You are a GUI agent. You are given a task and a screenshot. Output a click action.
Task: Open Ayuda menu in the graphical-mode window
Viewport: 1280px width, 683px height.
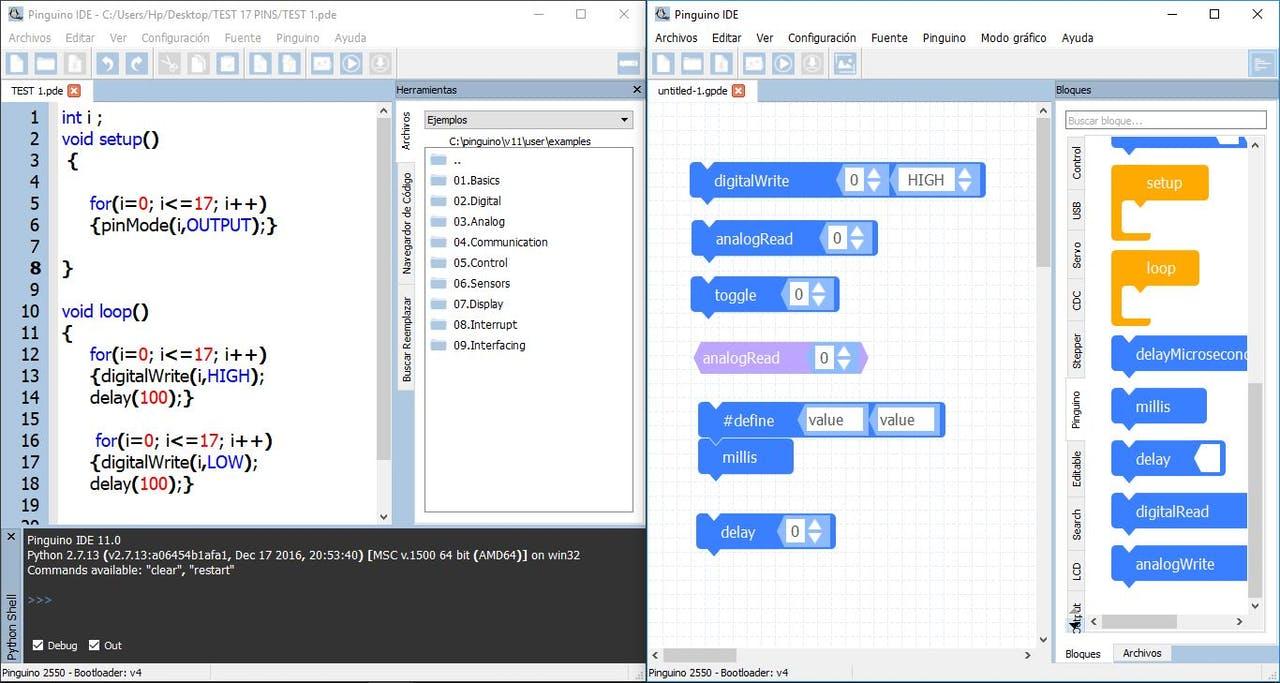click(1077, 38)
